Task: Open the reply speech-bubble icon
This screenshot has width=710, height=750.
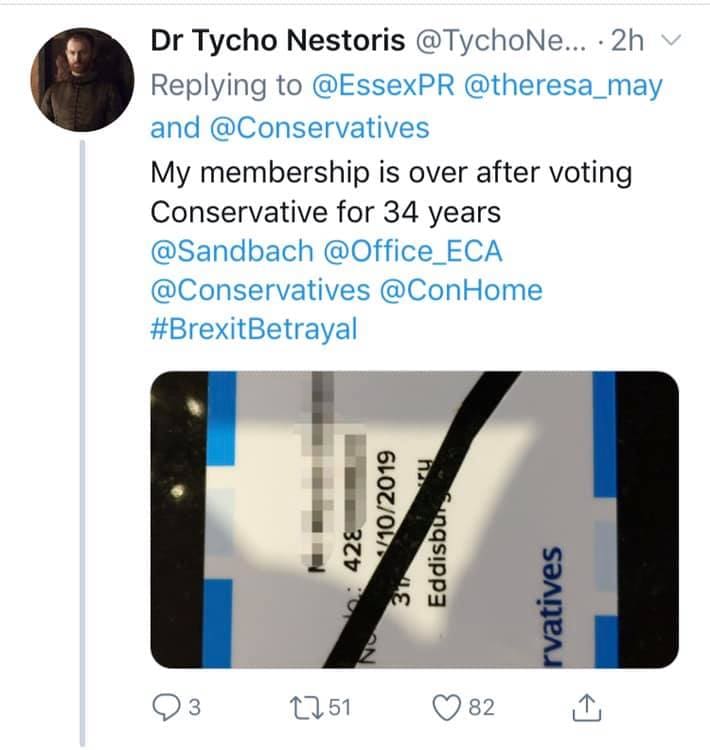Action: (x=166, y=707)
